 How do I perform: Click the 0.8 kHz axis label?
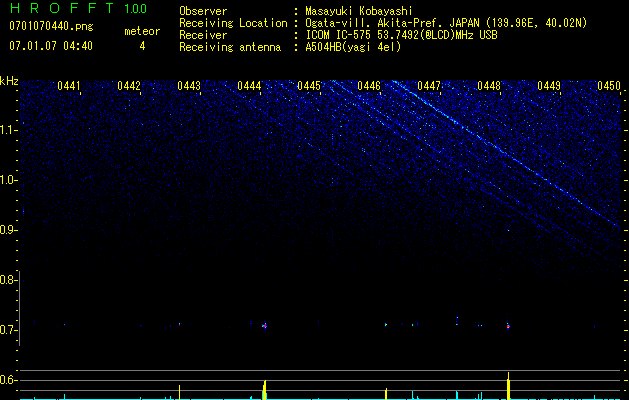click(x=8, y=280)
